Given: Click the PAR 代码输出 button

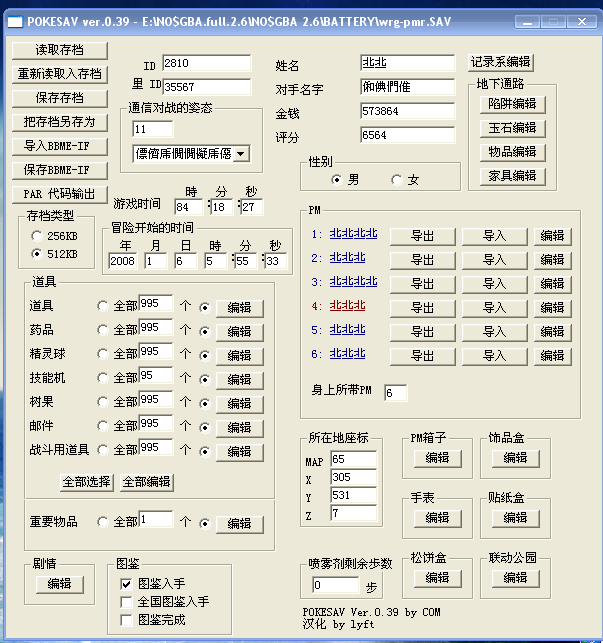Looking at the screenshot, I should click(60, 194).
